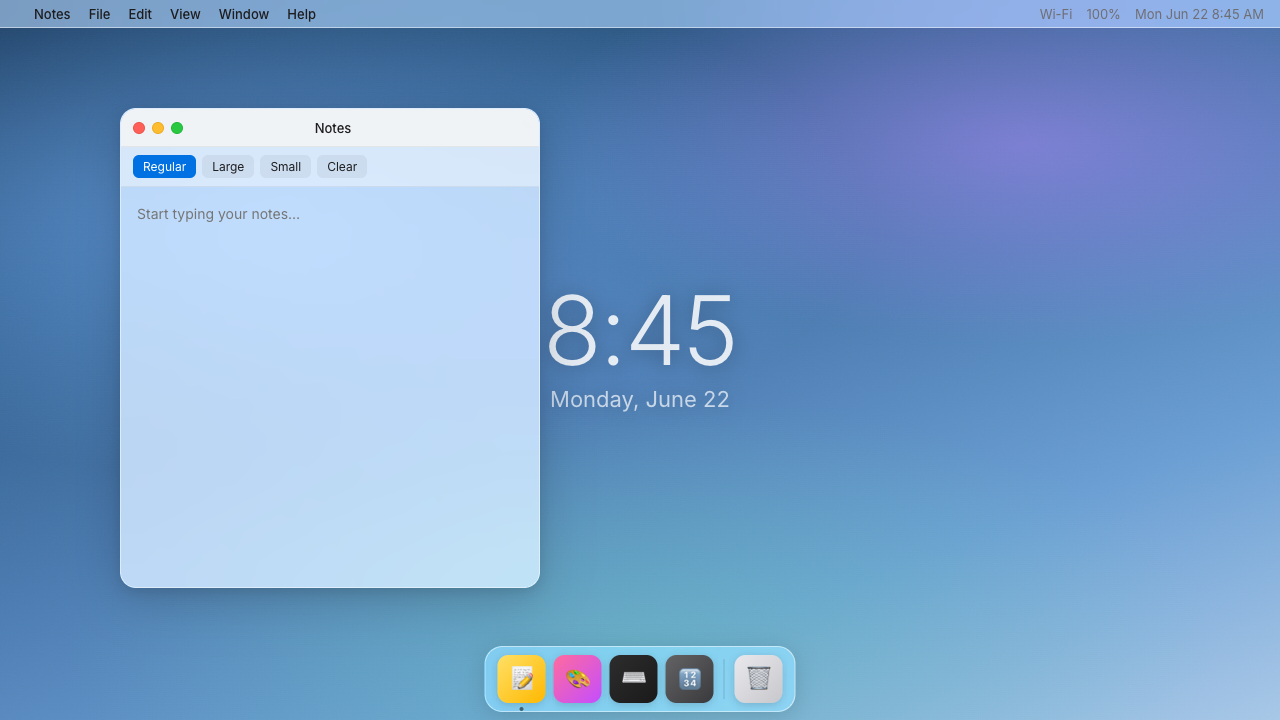Switch note text to Large

click(228, 167)
